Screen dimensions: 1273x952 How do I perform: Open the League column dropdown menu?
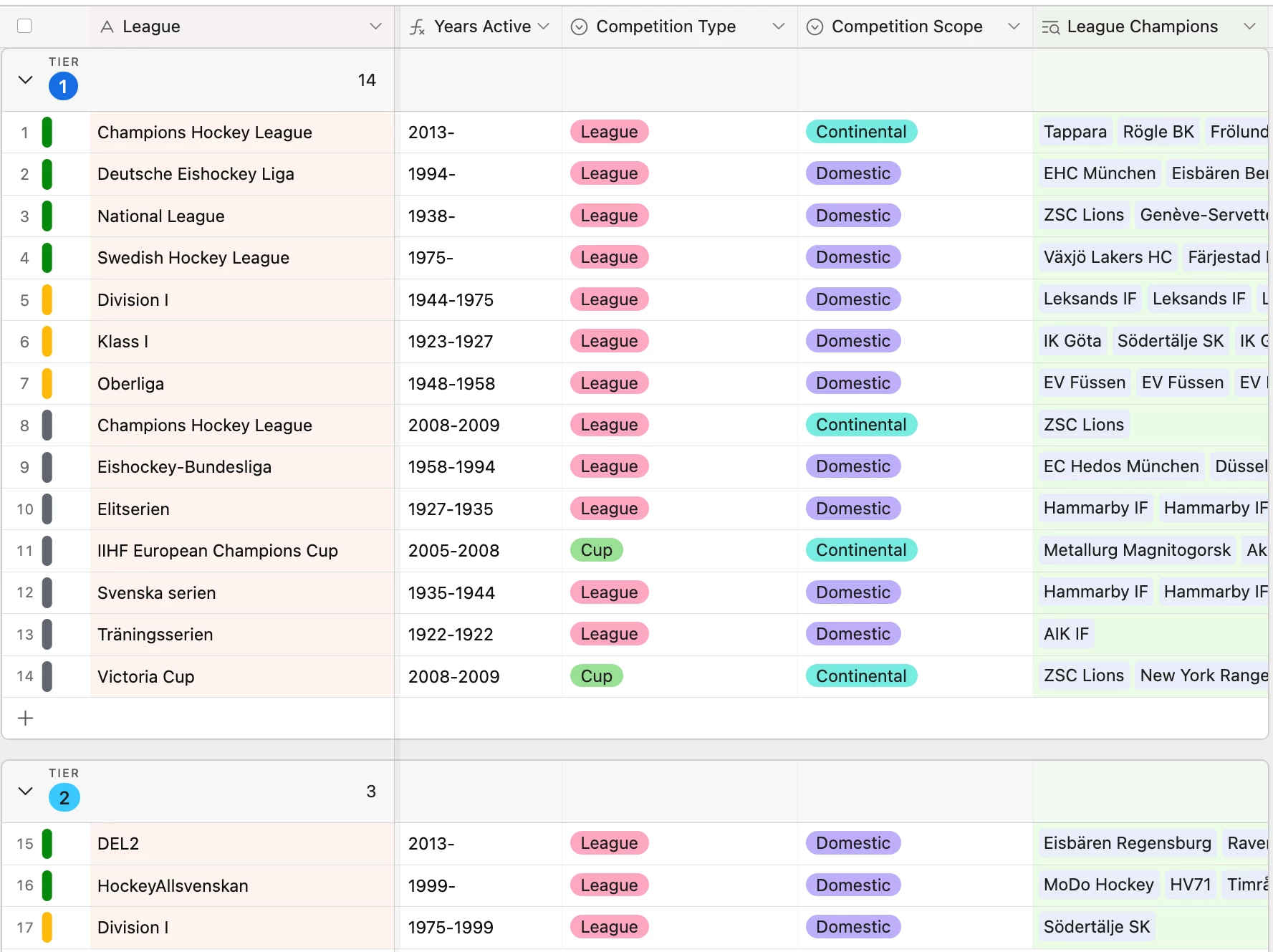click(x=375, y=27)
